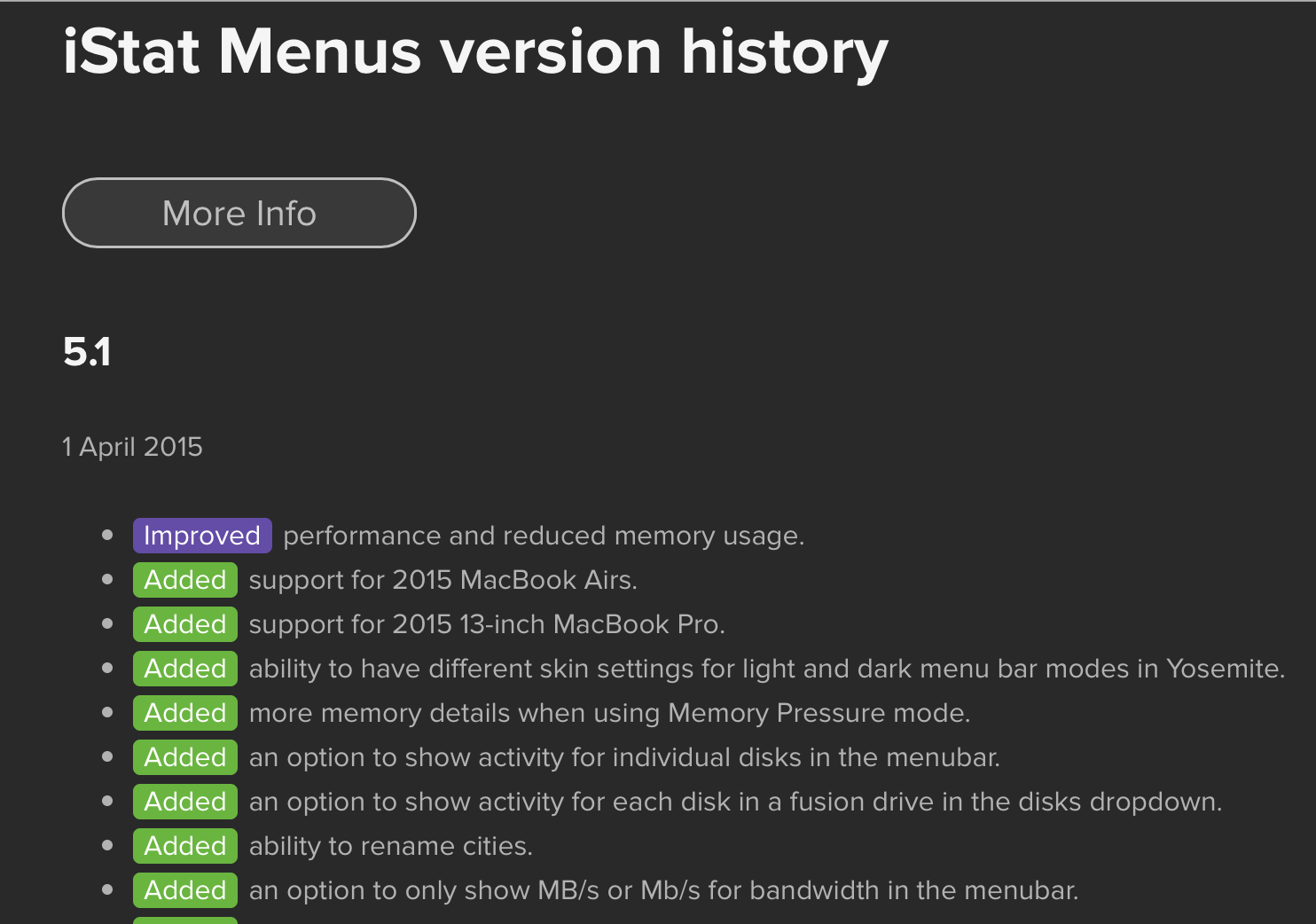This screenshot has height=924, width=1316.
Task: Click Added badge for 2015 MacBook Airs
Action: (185, 580)
